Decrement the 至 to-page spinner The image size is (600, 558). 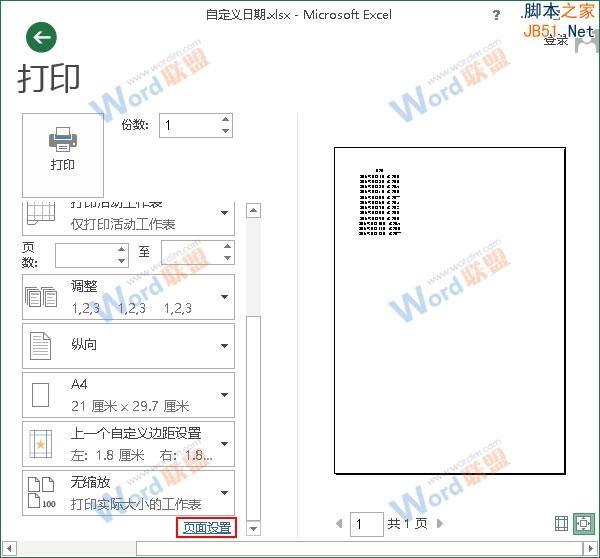click(x=227, y=258)
